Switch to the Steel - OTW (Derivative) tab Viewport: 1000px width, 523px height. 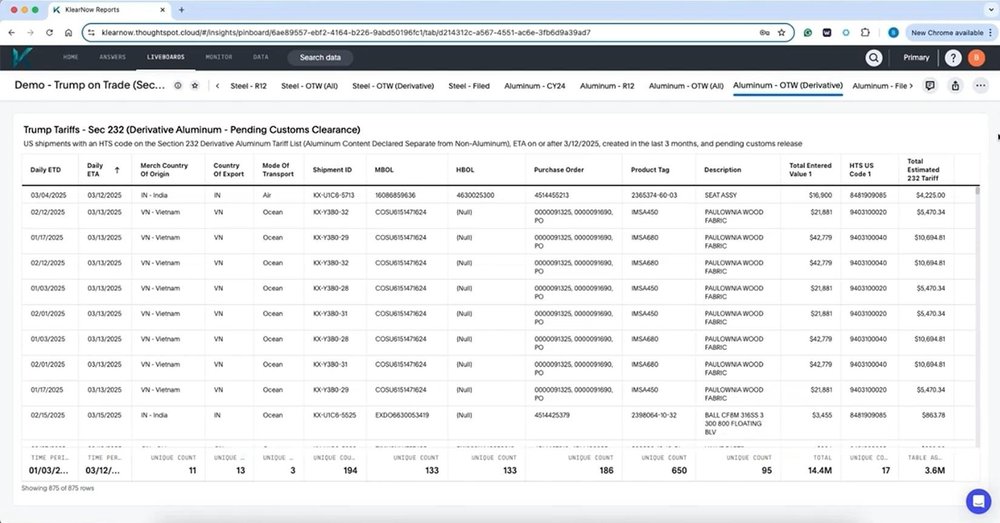(x=393, y=85)
